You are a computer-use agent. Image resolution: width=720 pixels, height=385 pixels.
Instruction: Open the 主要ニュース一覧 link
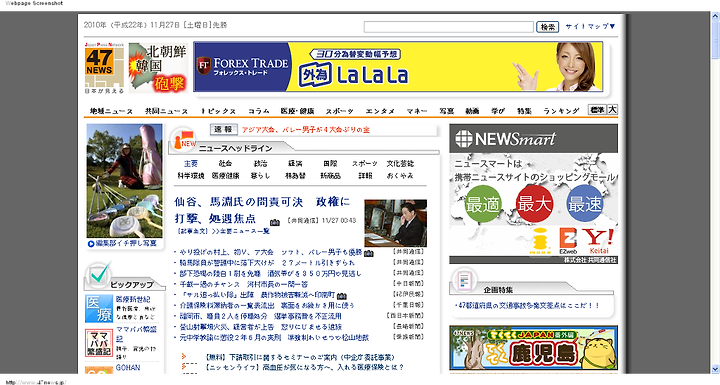[245, 231]
